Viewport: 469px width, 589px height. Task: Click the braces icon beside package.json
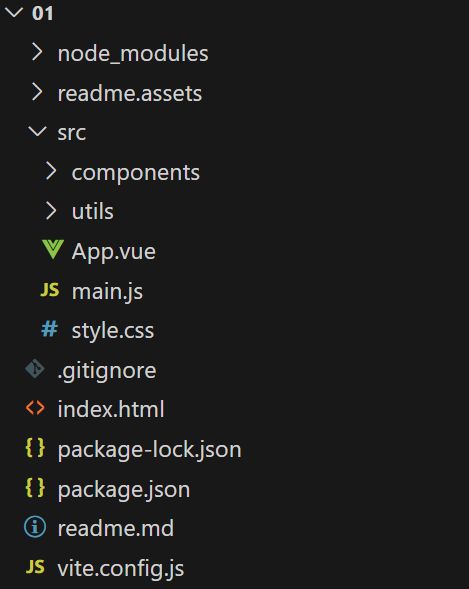click(35, 488)
